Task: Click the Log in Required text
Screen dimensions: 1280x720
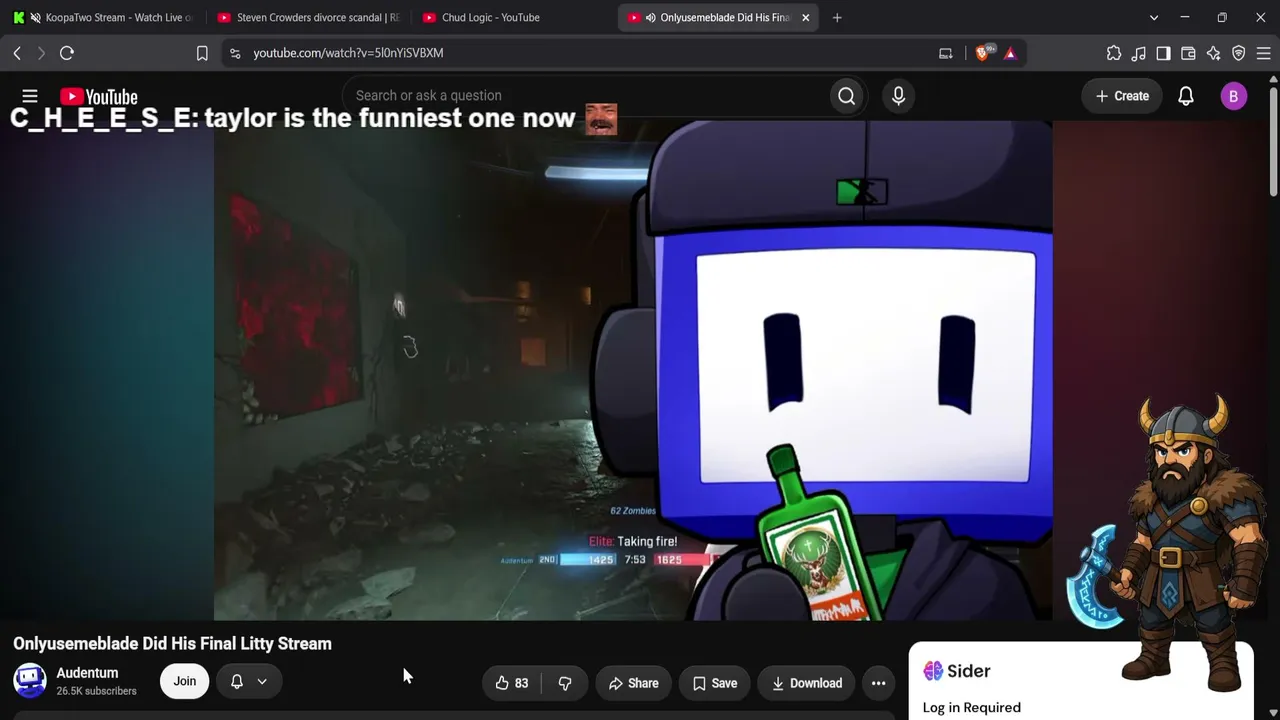Action: click(x=972, y=707)
